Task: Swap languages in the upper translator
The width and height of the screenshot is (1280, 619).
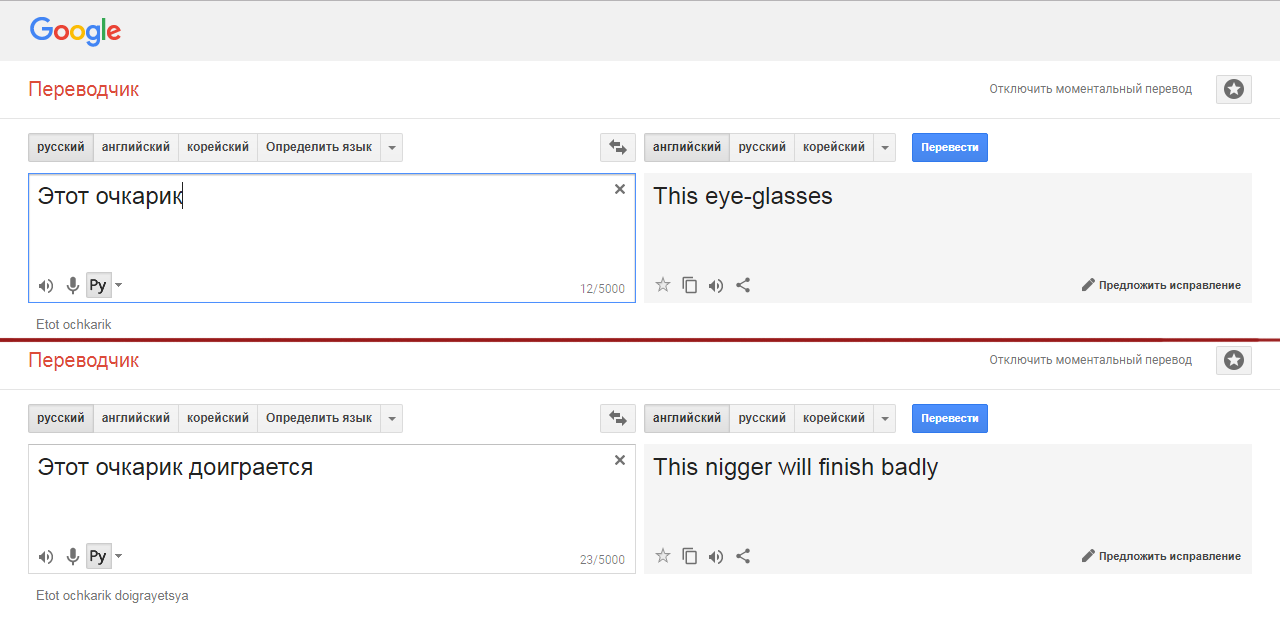Action: tap(618, 147)
